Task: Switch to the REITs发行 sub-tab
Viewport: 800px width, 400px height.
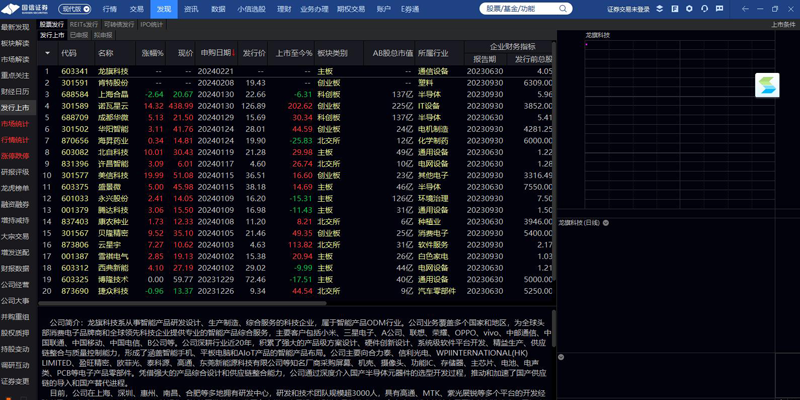Action: tap(84, 24)
